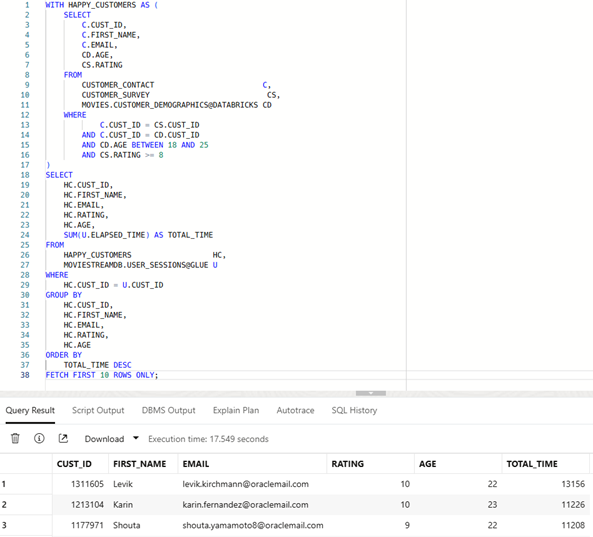Open results in new window icon
This screenshot has height=537, width=593.
pos(63,438)
